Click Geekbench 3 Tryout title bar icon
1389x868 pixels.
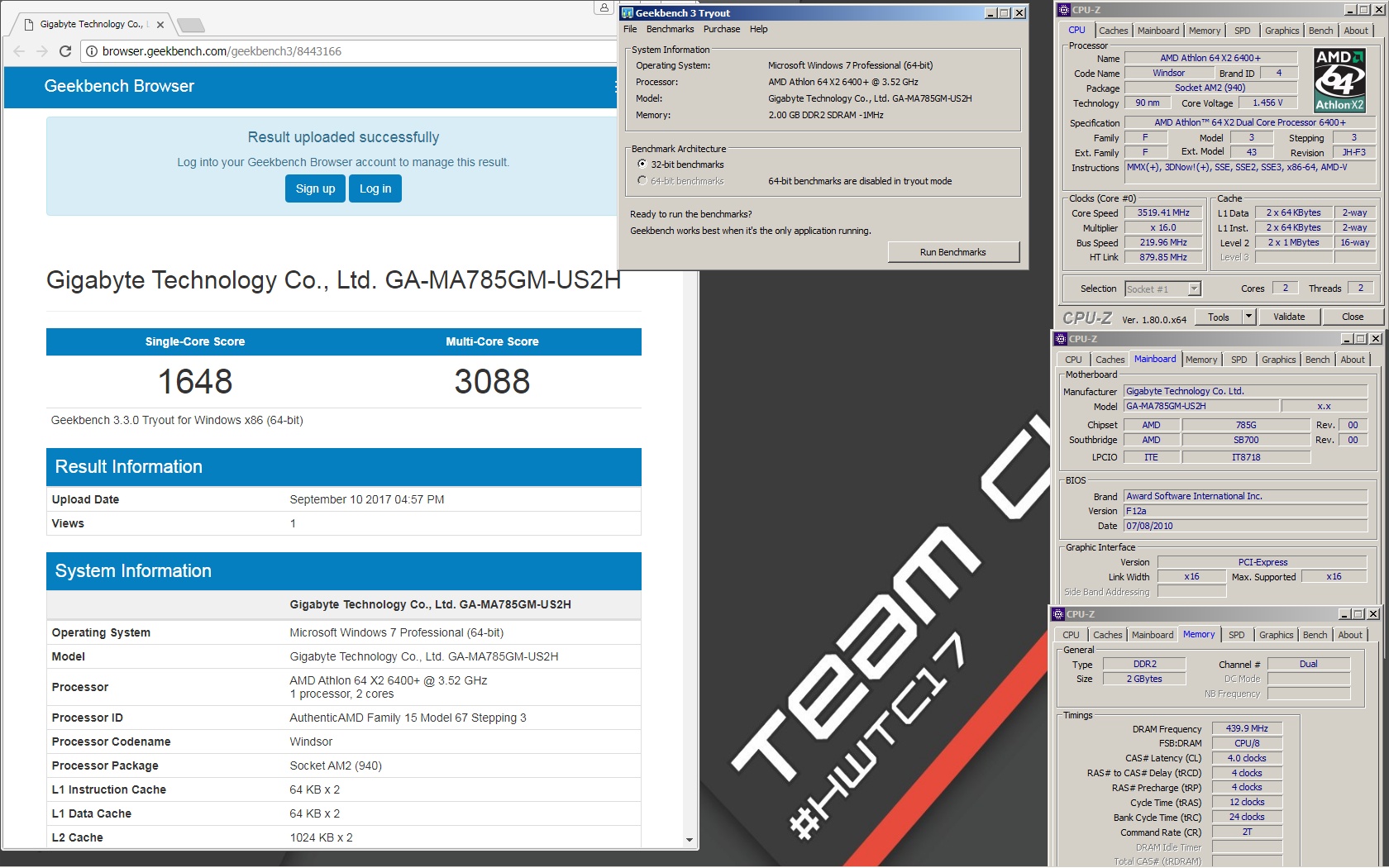(628, 12)
